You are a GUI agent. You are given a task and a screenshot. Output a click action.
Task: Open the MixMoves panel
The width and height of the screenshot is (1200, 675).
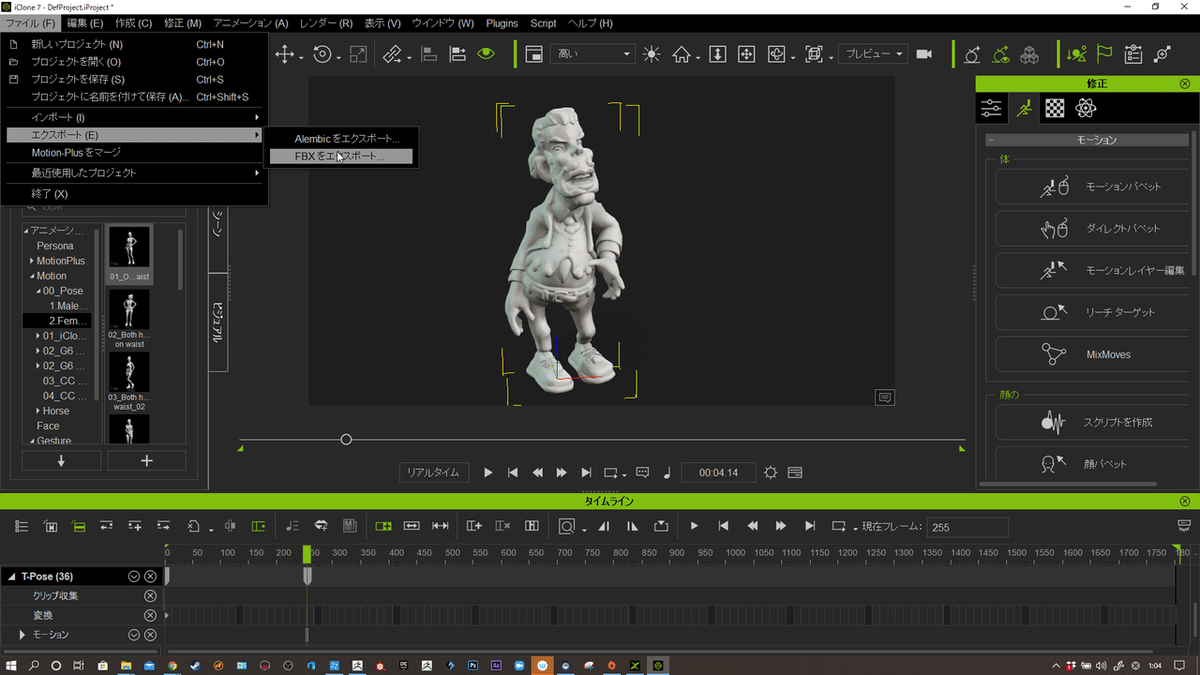1091,355
